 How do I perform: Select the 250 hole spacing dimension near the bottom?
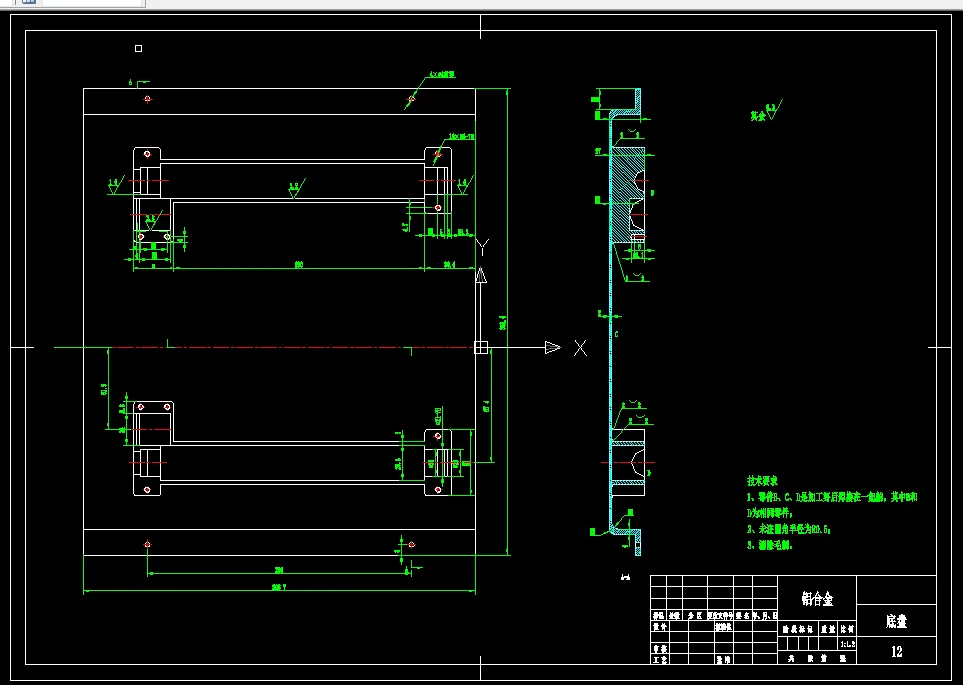[278, 570]
